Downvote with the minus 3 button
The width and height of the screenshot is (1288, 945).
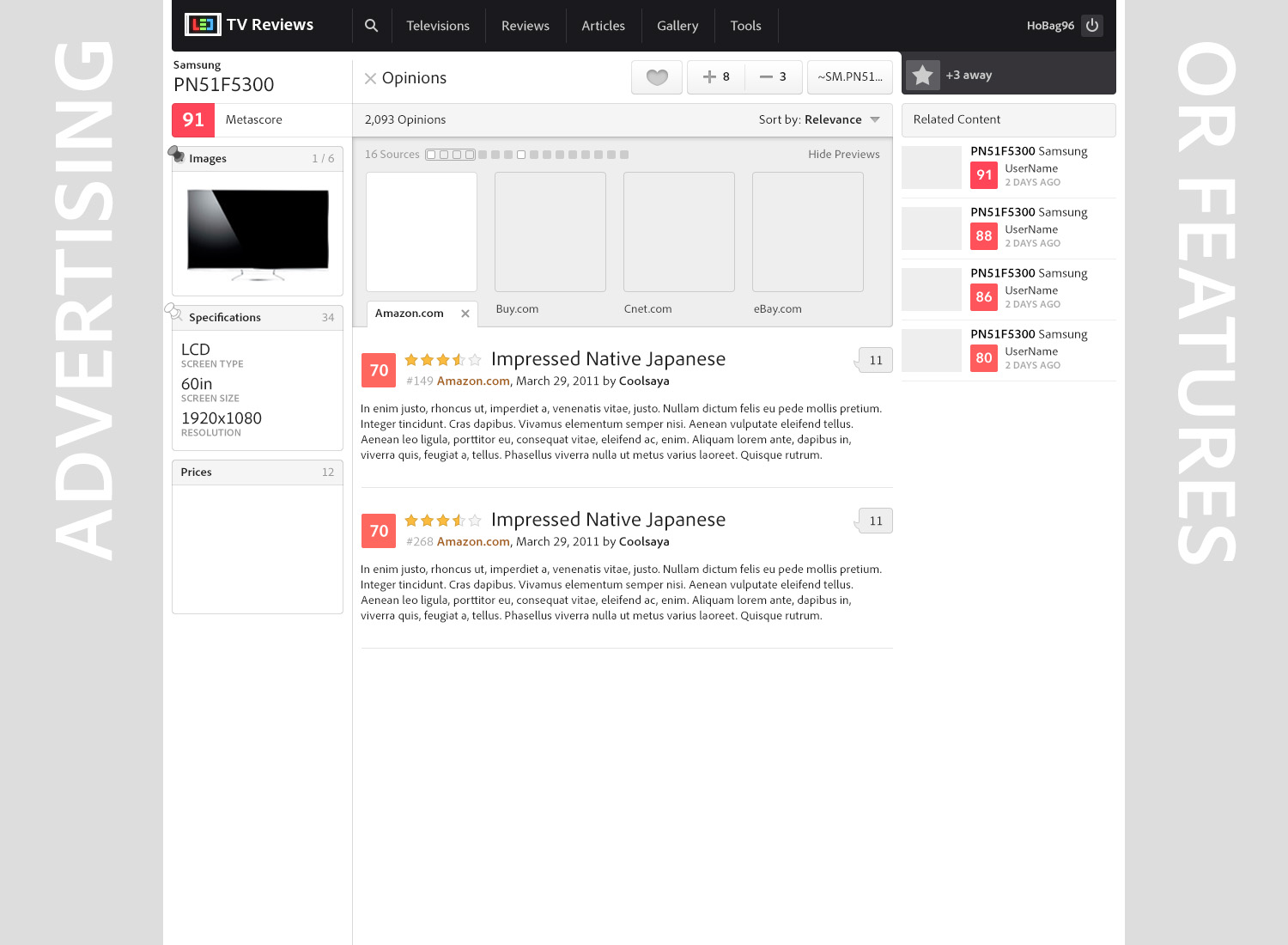coord(774,77)
